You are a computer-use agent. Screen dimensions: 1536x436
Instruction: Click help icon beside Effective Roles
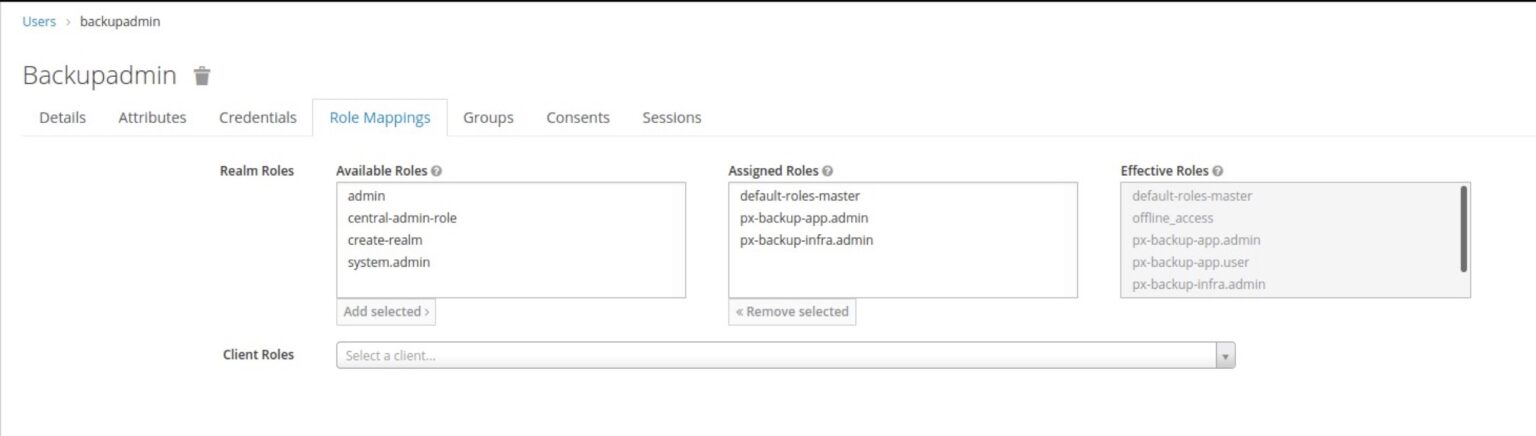tap(1218, 171)
